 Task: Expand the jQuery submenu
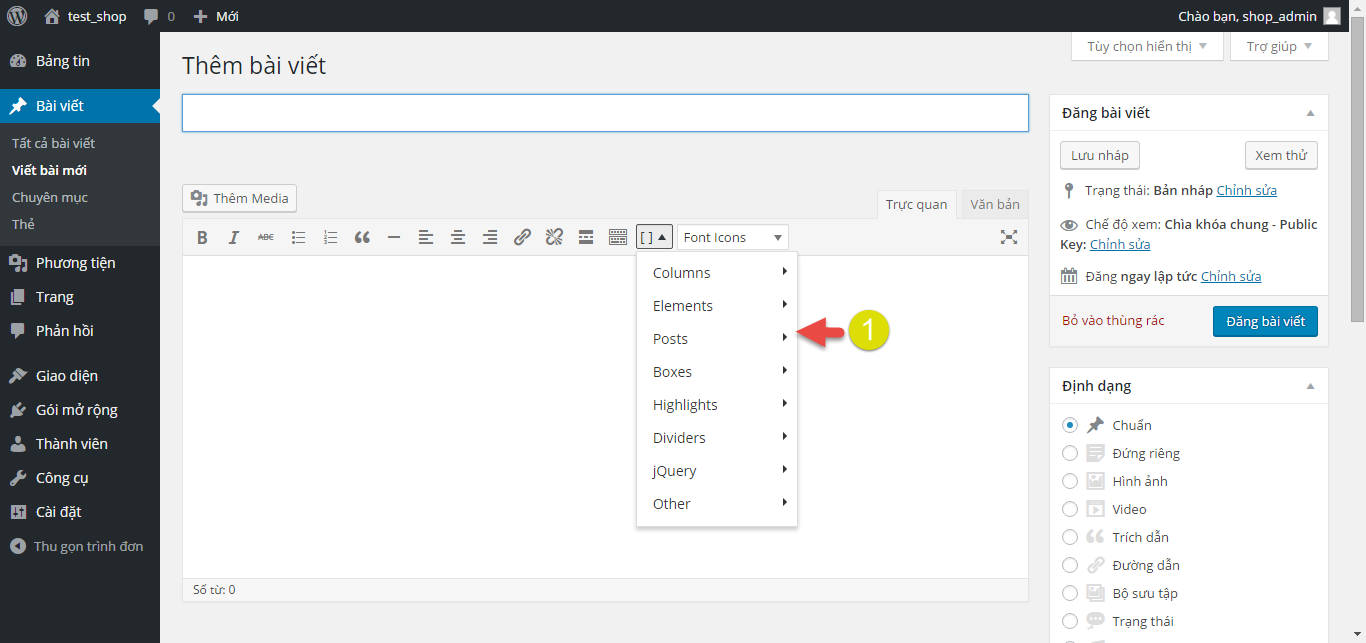(x=717, y=471)
